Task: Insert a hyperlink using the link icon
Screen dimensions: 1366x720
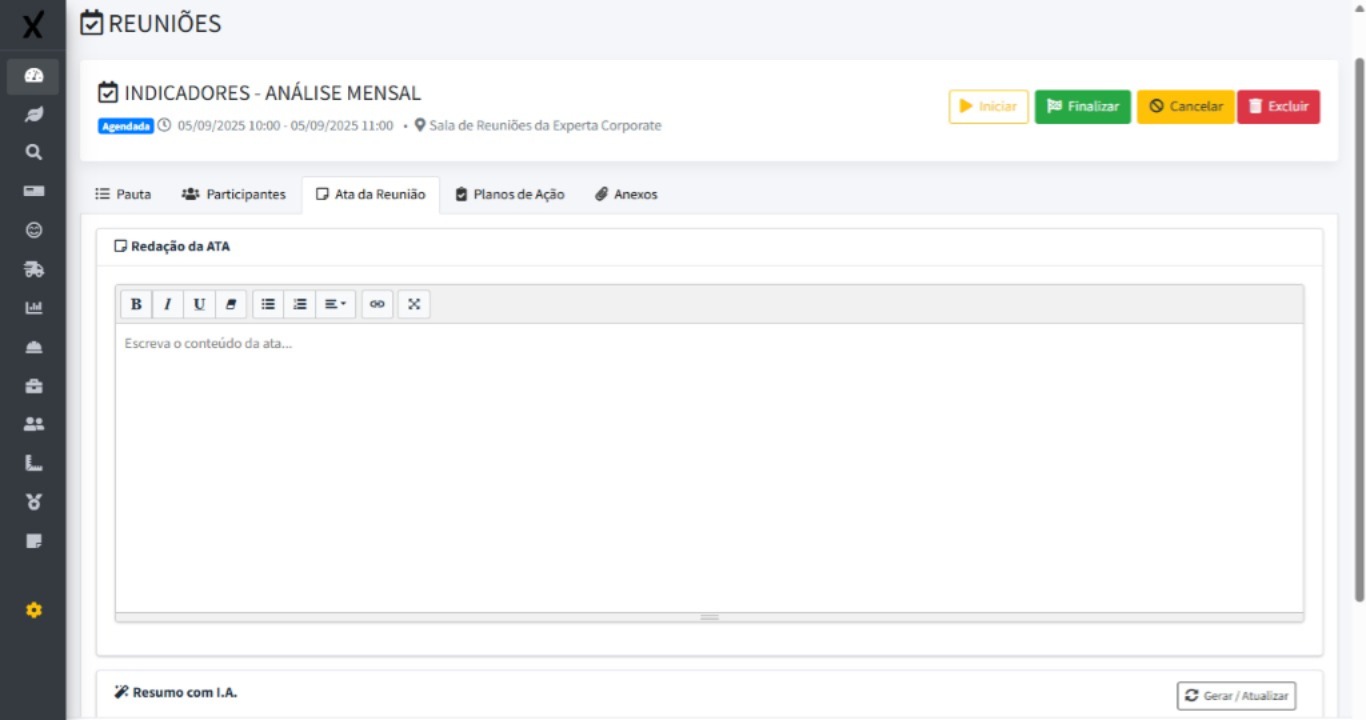Action: (378, 304)
